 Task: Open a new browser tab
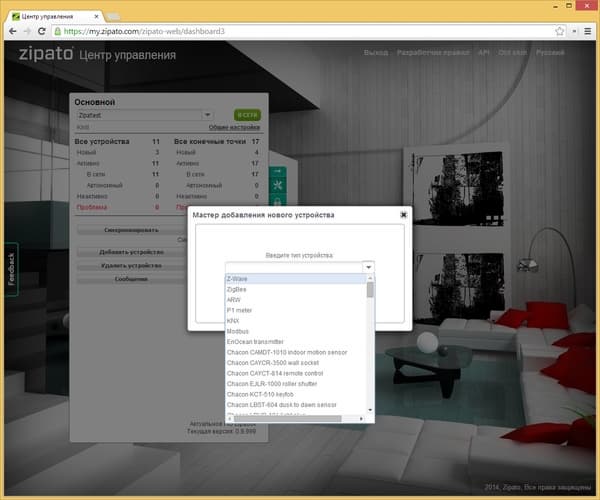(113, 16)
